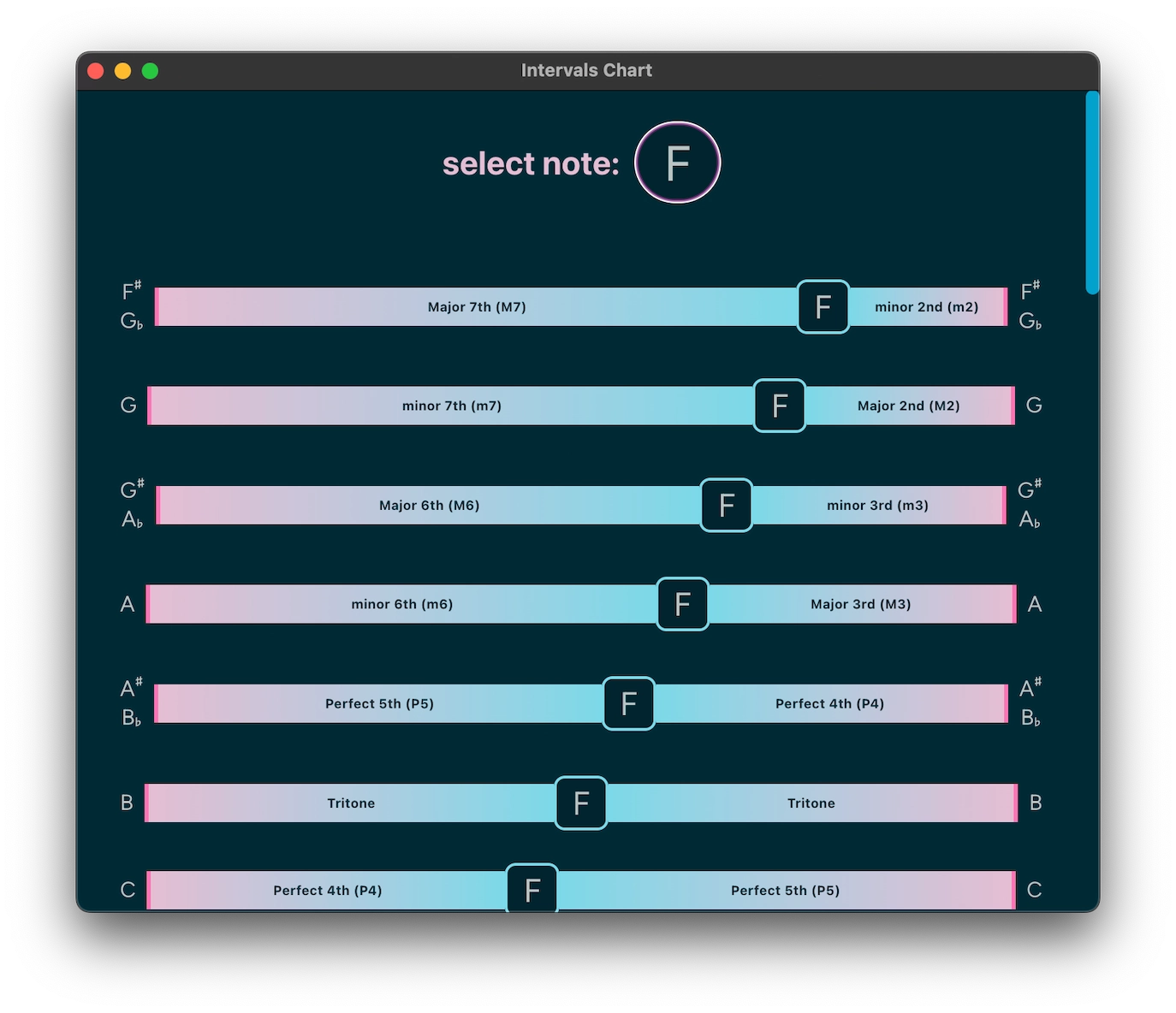Minimize the window with the yellow button
The height and width of the screenshot is (1013, 1176).
click(x=122, y=71)
